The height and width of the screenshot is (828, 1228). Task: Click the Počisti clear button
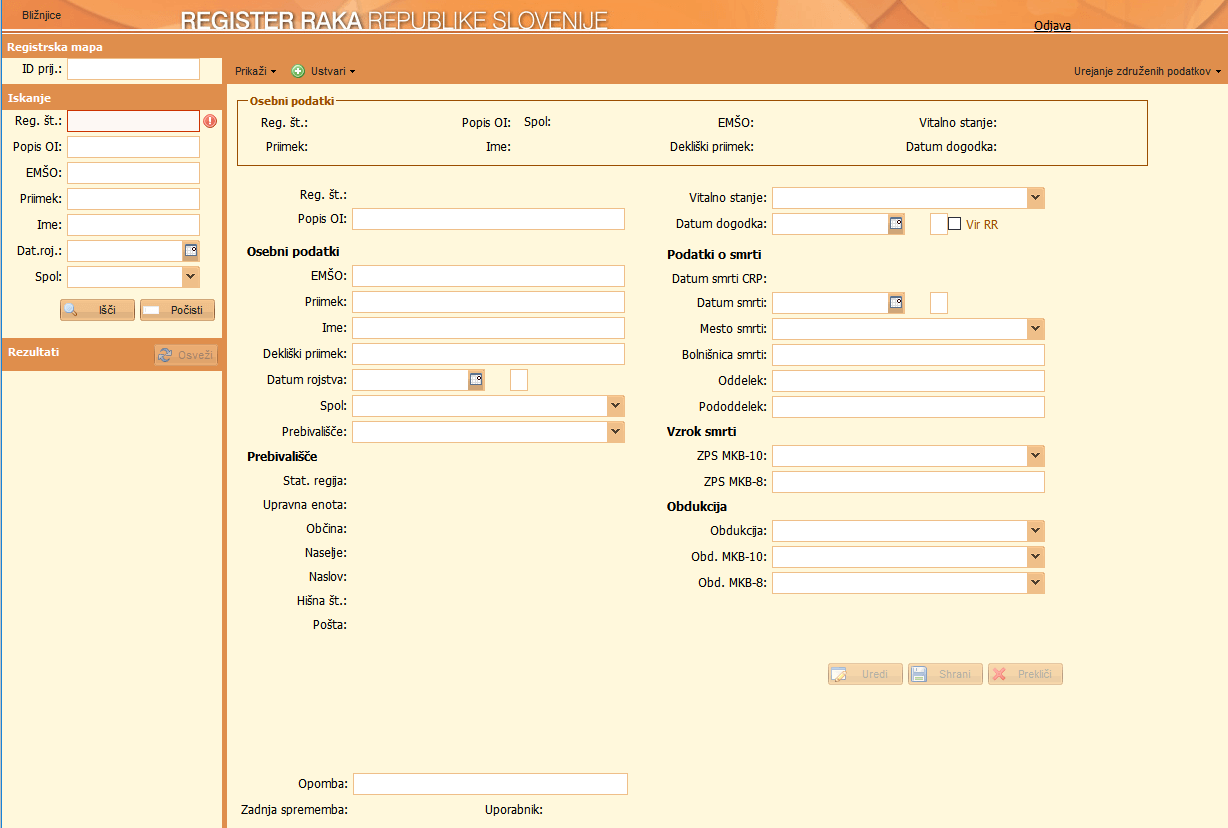177,310
